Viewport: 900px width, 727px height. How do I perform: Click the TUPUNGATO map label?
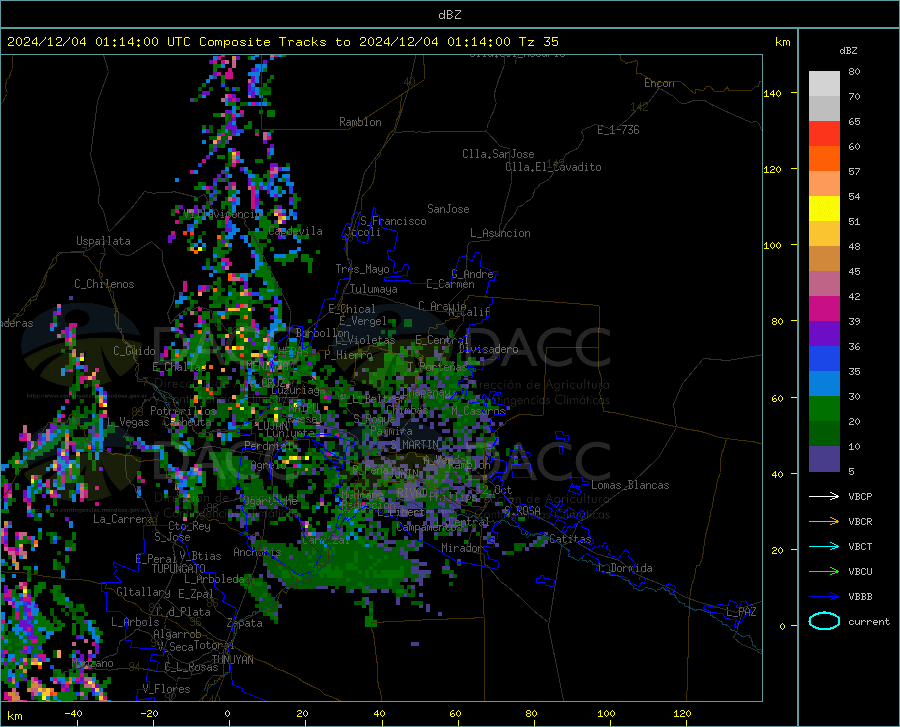178,569
